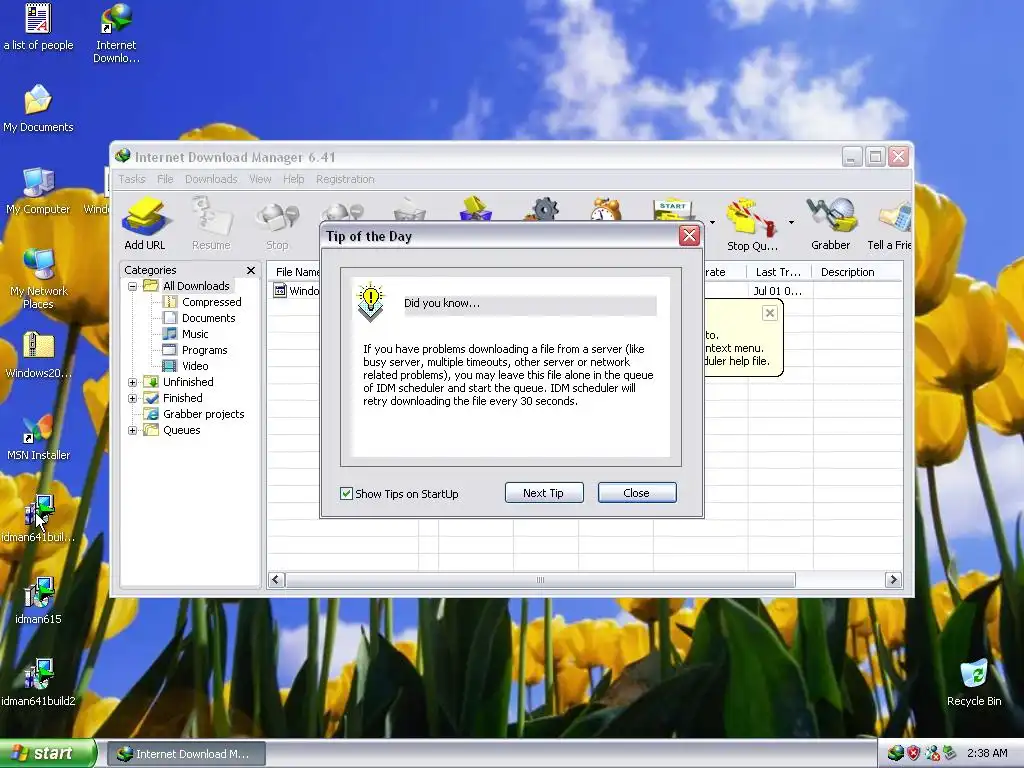The height and width of the screenshot is (768, 1024).
Task: Dismiss Tip of the Day with red X
Action: pos(689,236)
